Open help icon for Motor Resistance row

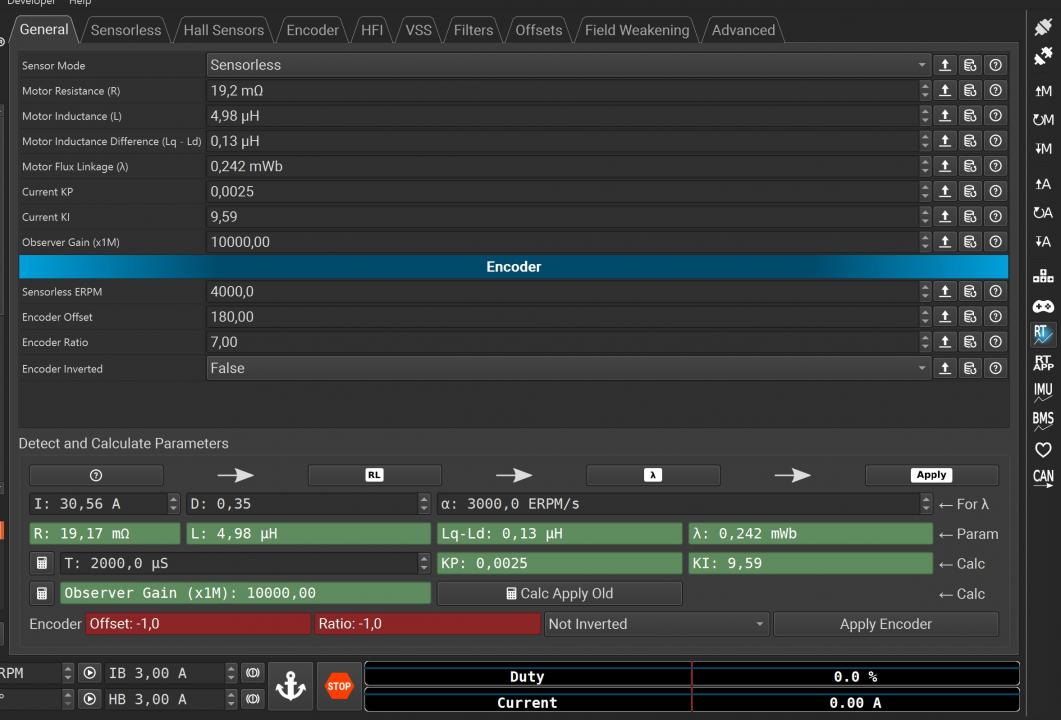pos(995,91)
